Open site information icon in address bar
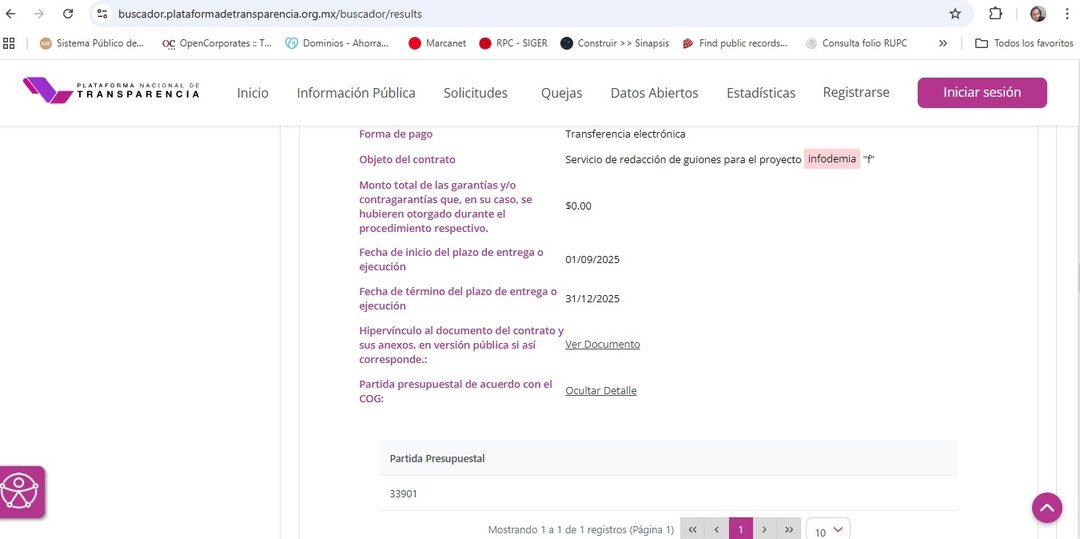 103,14
